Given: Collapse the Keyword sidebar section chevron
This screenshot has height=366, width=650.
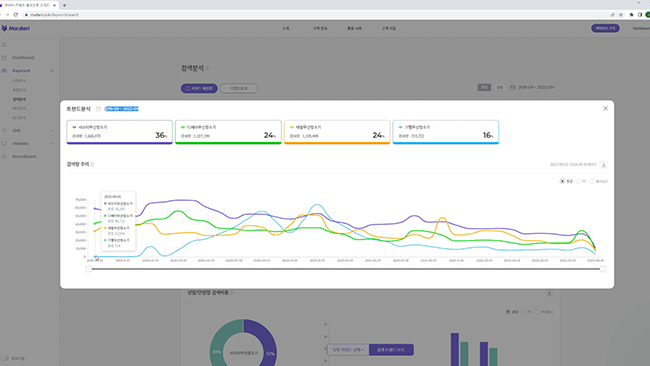Looking at the screenshot, I should (52, 71).
